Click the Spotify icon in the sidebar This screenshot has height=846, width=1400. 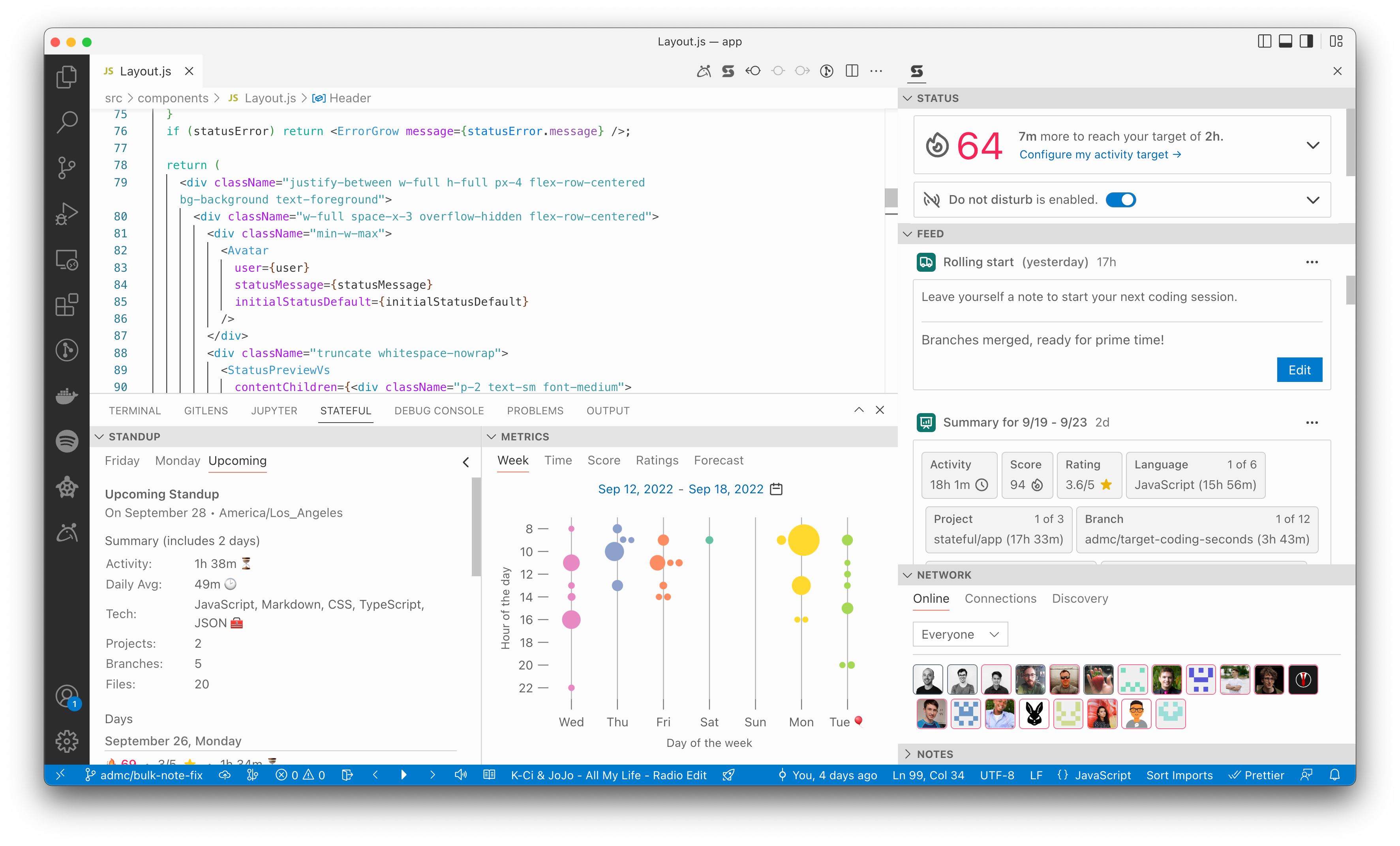pyautogui.click(x=68, y=442)
